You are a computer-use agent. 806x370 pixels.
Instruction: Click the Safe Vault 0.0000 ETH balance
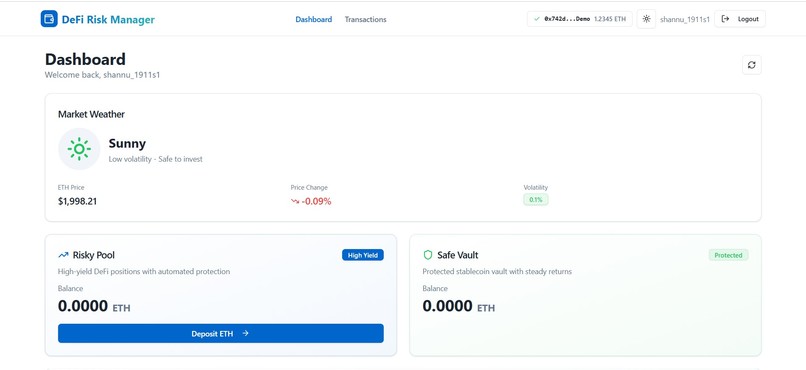[459, 306]
